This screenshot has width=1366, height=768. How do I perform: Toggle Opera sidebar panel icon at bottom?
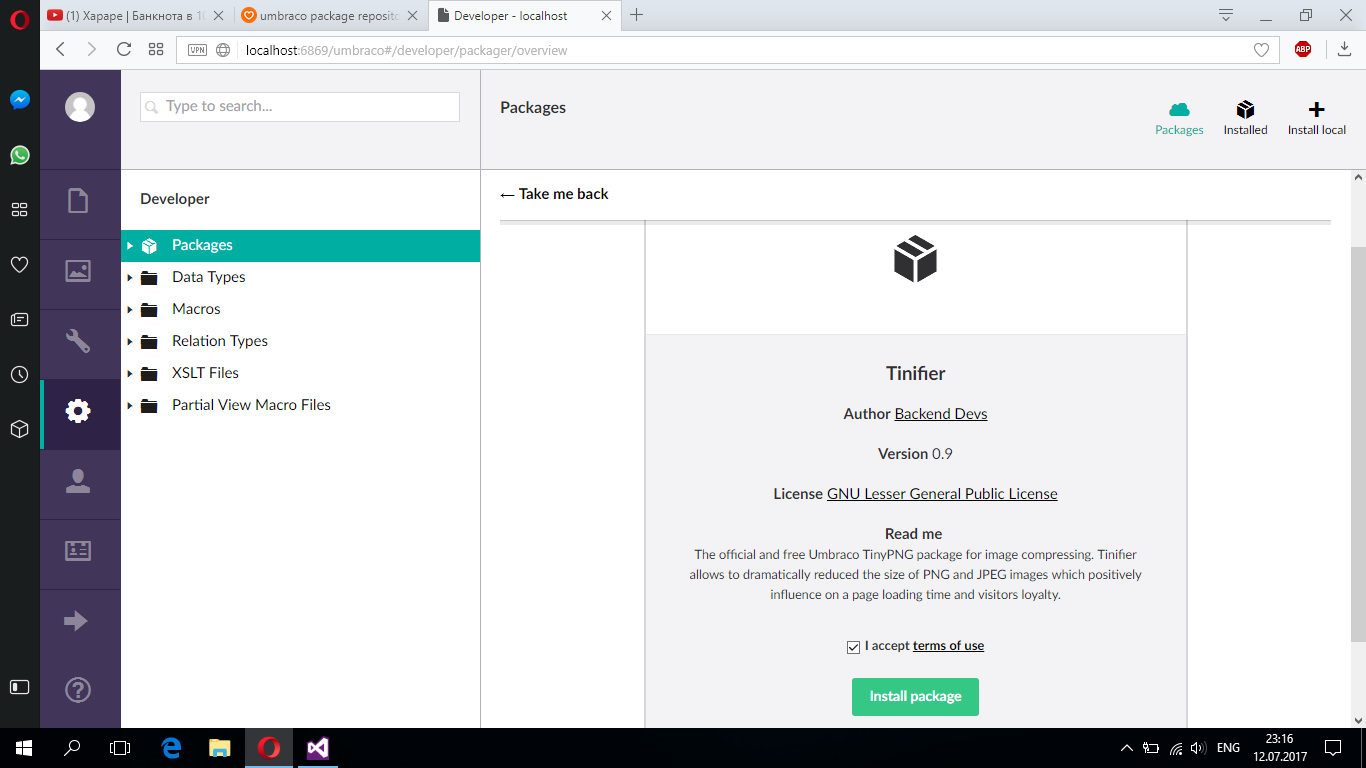(20, 687)
